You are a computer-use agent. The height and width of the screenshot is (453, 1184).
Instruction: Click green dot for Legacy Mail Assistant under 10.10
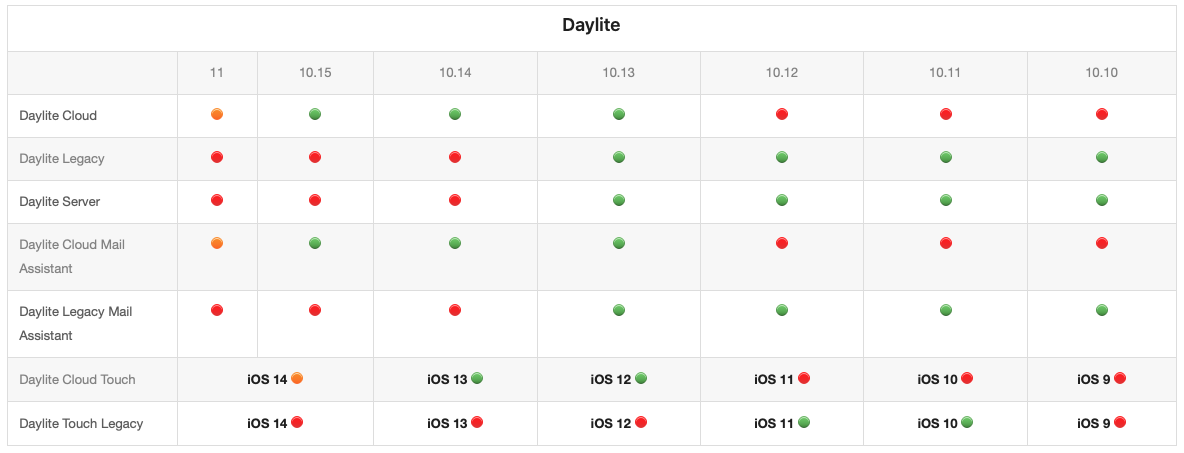coord(1102,310)
